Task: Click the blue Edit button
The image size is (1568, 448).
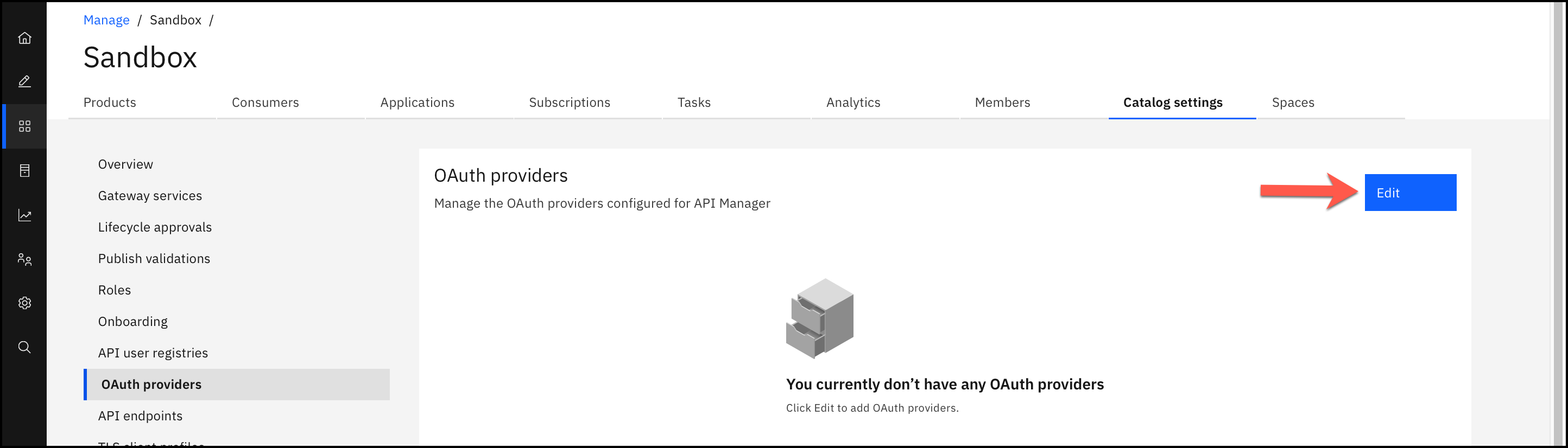Action: pos(1410,193)
